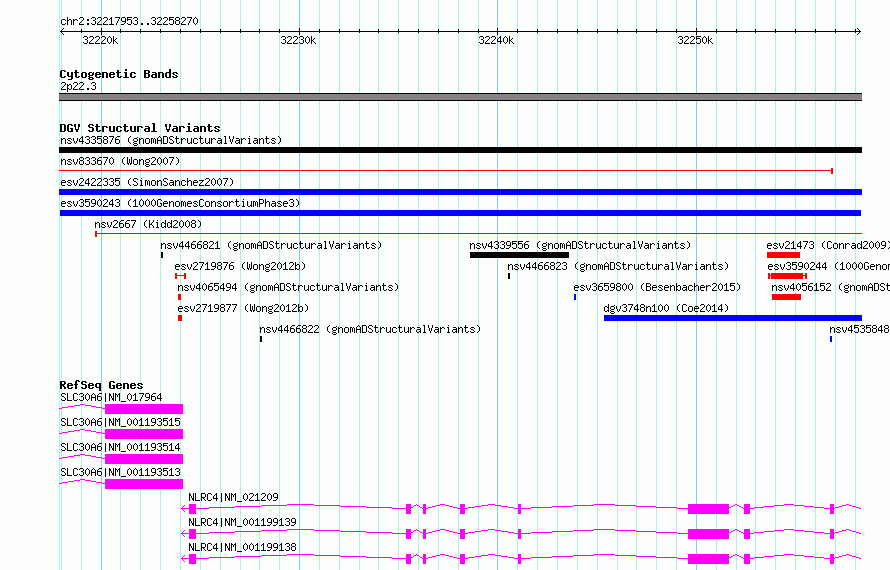890x570 pixels.
Task: Click the large exon of NLRC4|NM_001199138
Action: (708, 559)
